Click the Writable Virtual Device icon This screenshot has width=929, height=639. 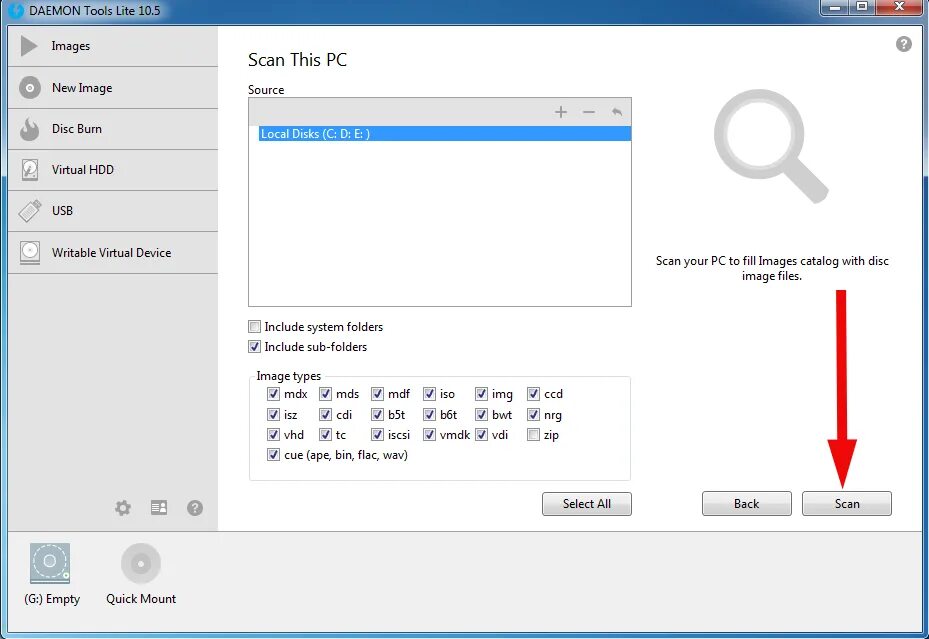coord(30,252)
